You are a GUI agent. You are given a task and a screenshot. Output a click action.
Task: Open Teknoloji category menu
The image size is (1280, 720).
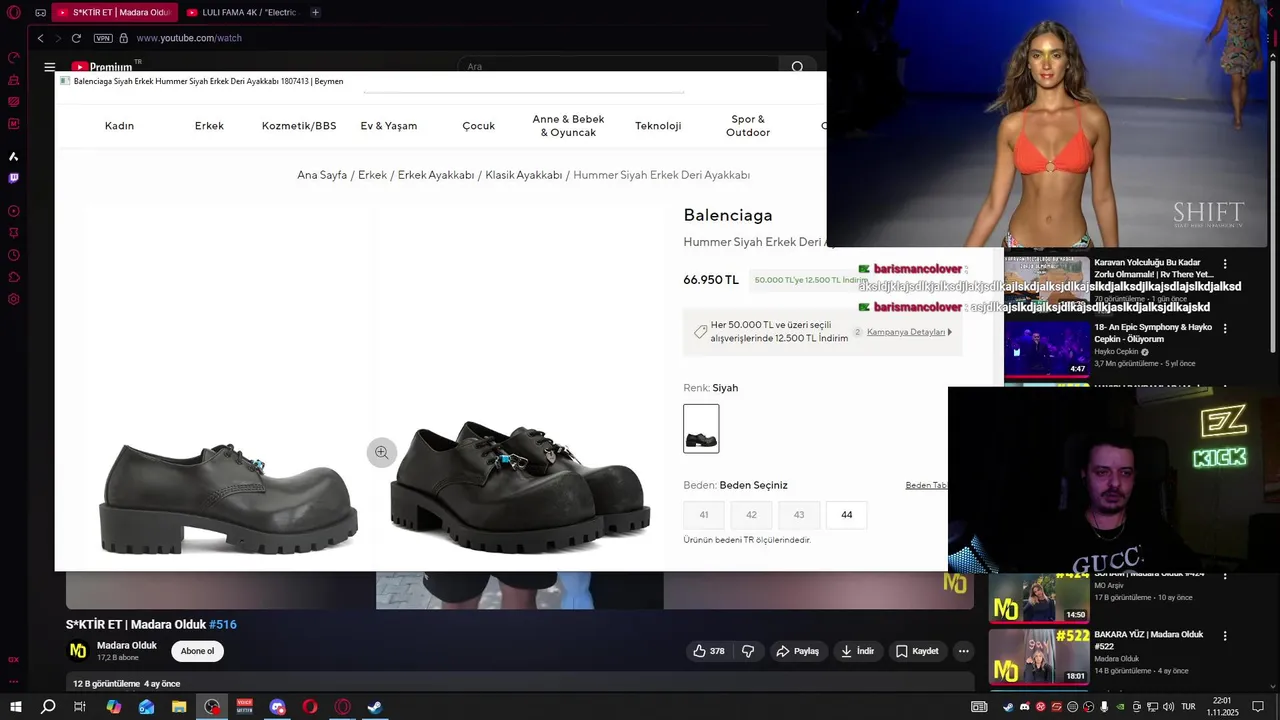(x=658, y=126)
